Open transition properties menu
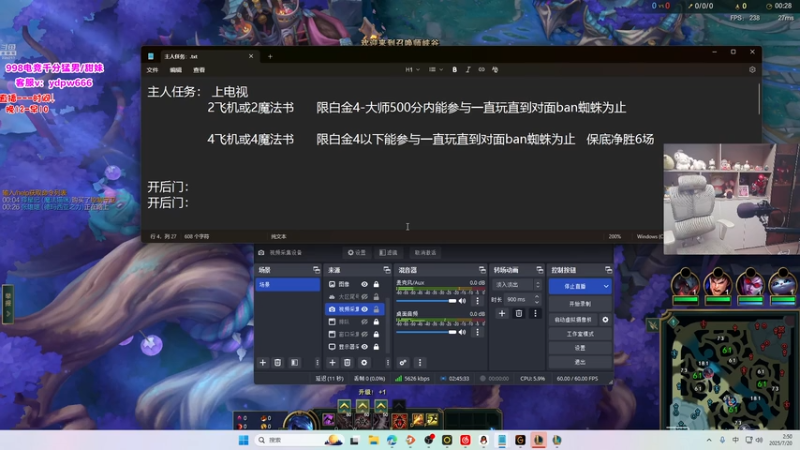This screenshot has height=450, width=800. tap(535, 313)
